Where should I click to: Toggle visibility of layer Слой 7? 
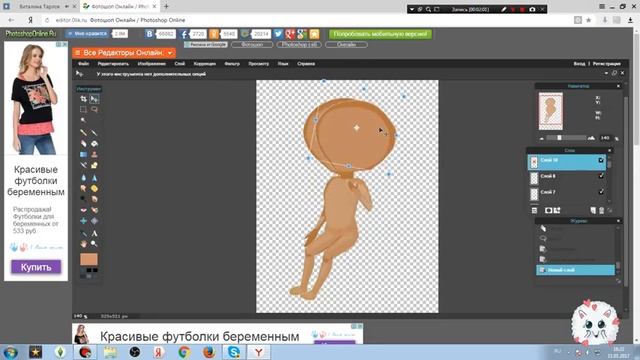pyautogui.click(x=601, y=192)
